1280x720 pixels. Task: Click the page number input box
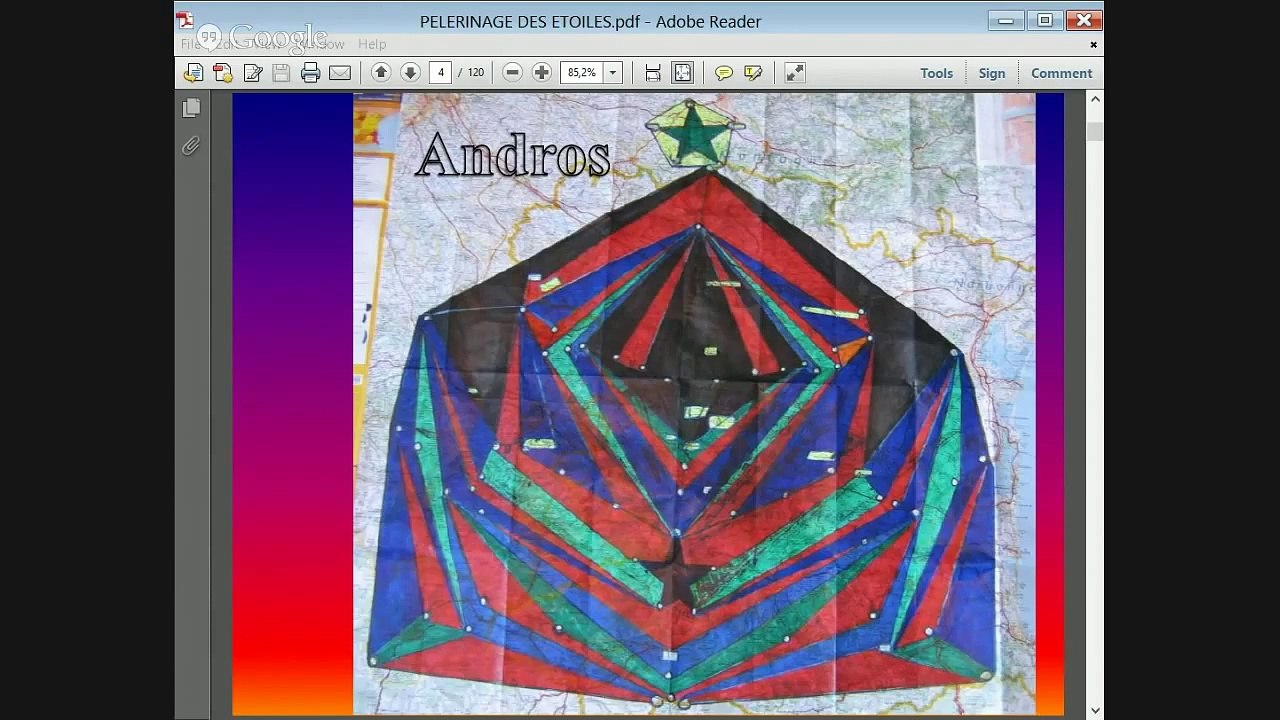tap(441, 73)
